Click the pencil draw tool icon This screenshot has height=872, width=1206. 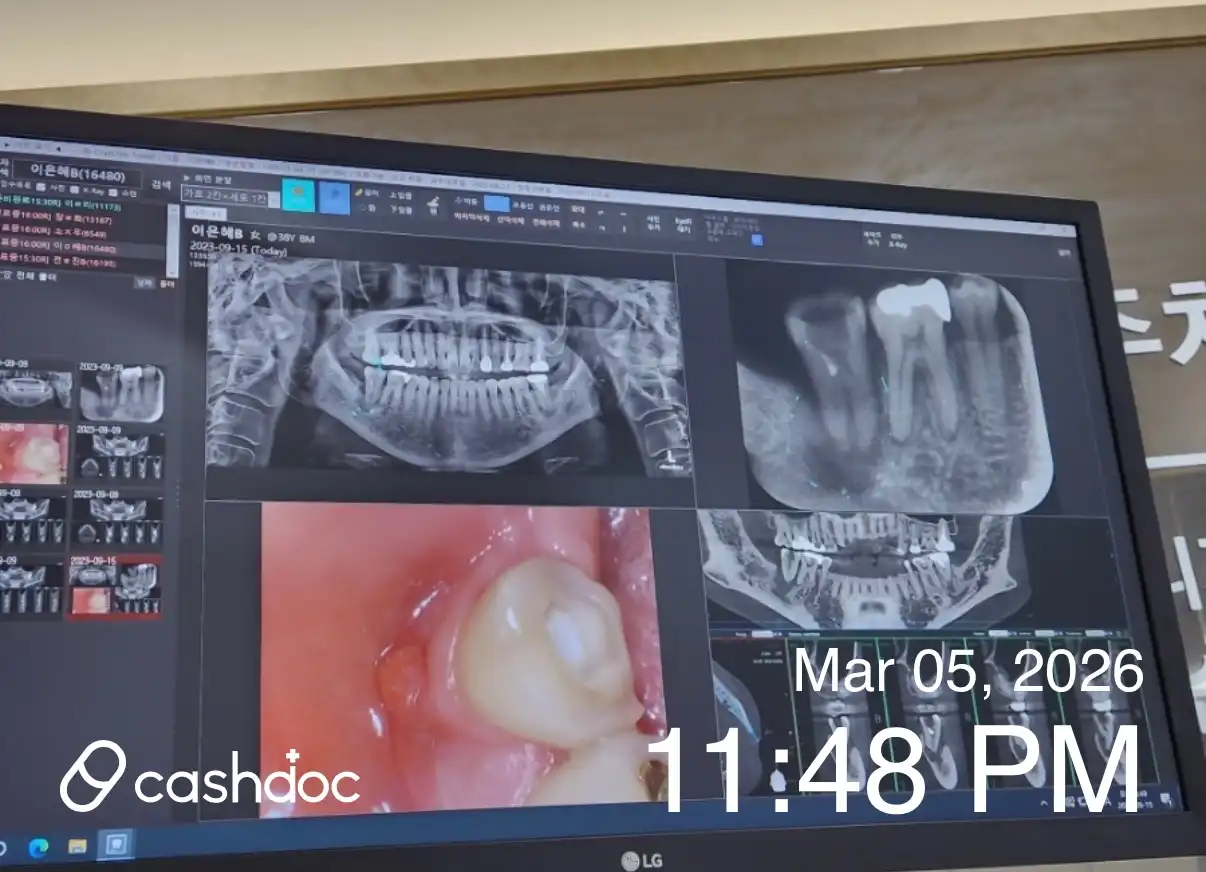coord(359,191)
